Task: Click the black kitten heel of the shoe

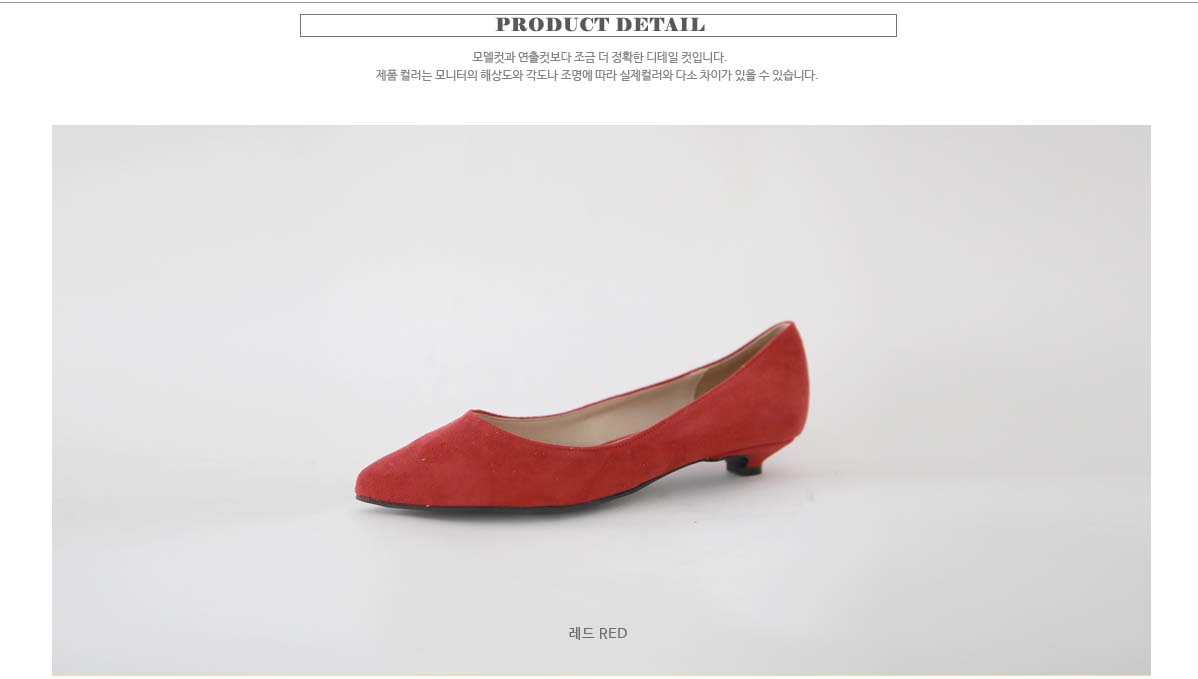Action: click(x=743, y=465)
